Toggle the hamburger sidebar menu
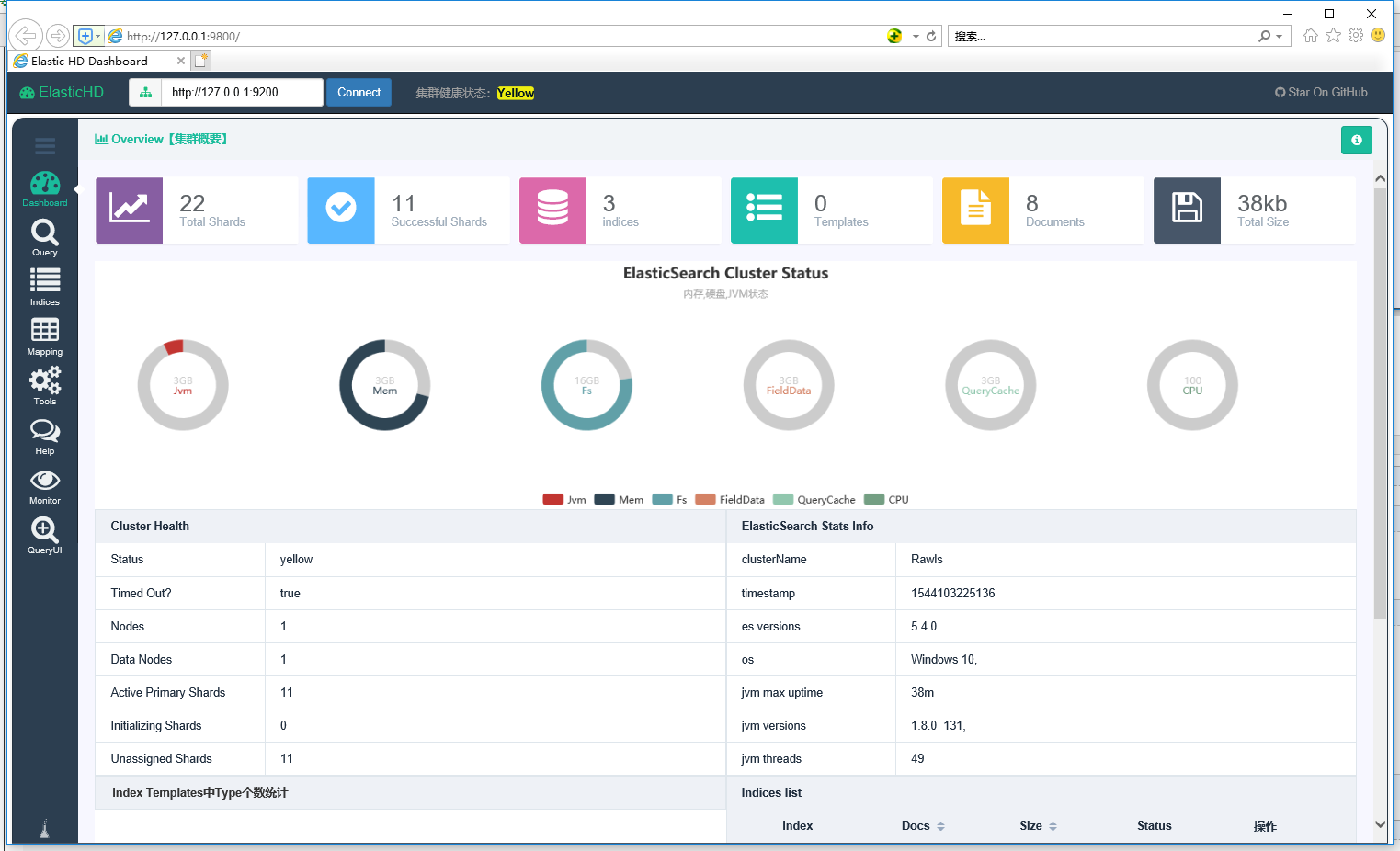This screenshot has width=1400, height=851. click(45, 146)
